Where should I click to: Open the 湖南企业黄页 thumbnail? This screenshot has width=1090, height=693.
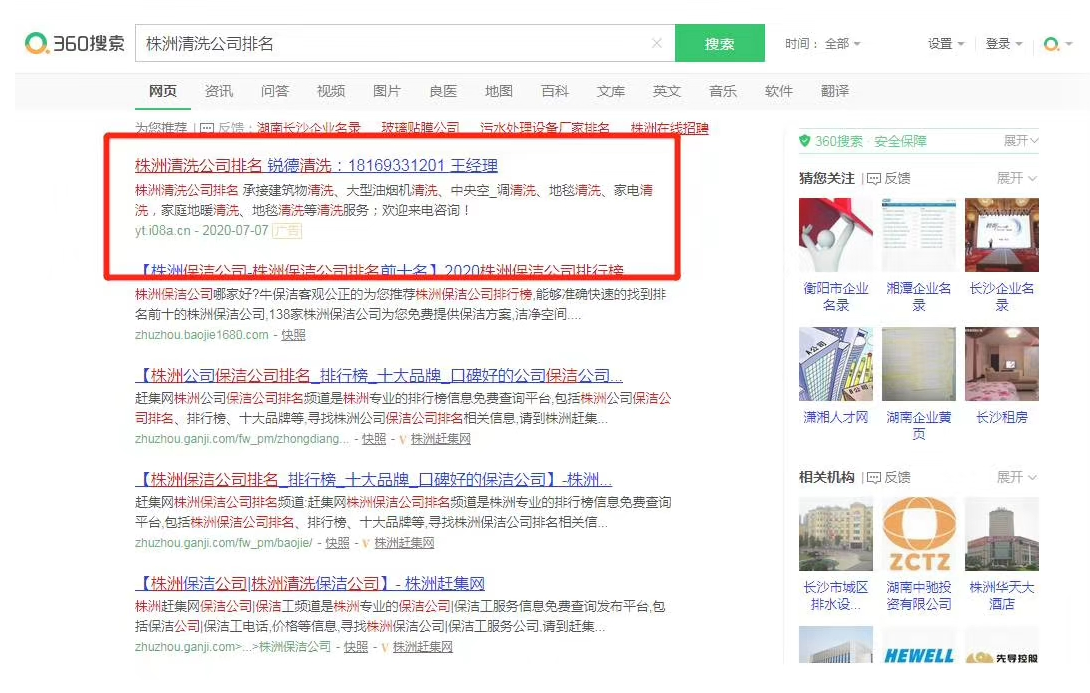point(919,364)
